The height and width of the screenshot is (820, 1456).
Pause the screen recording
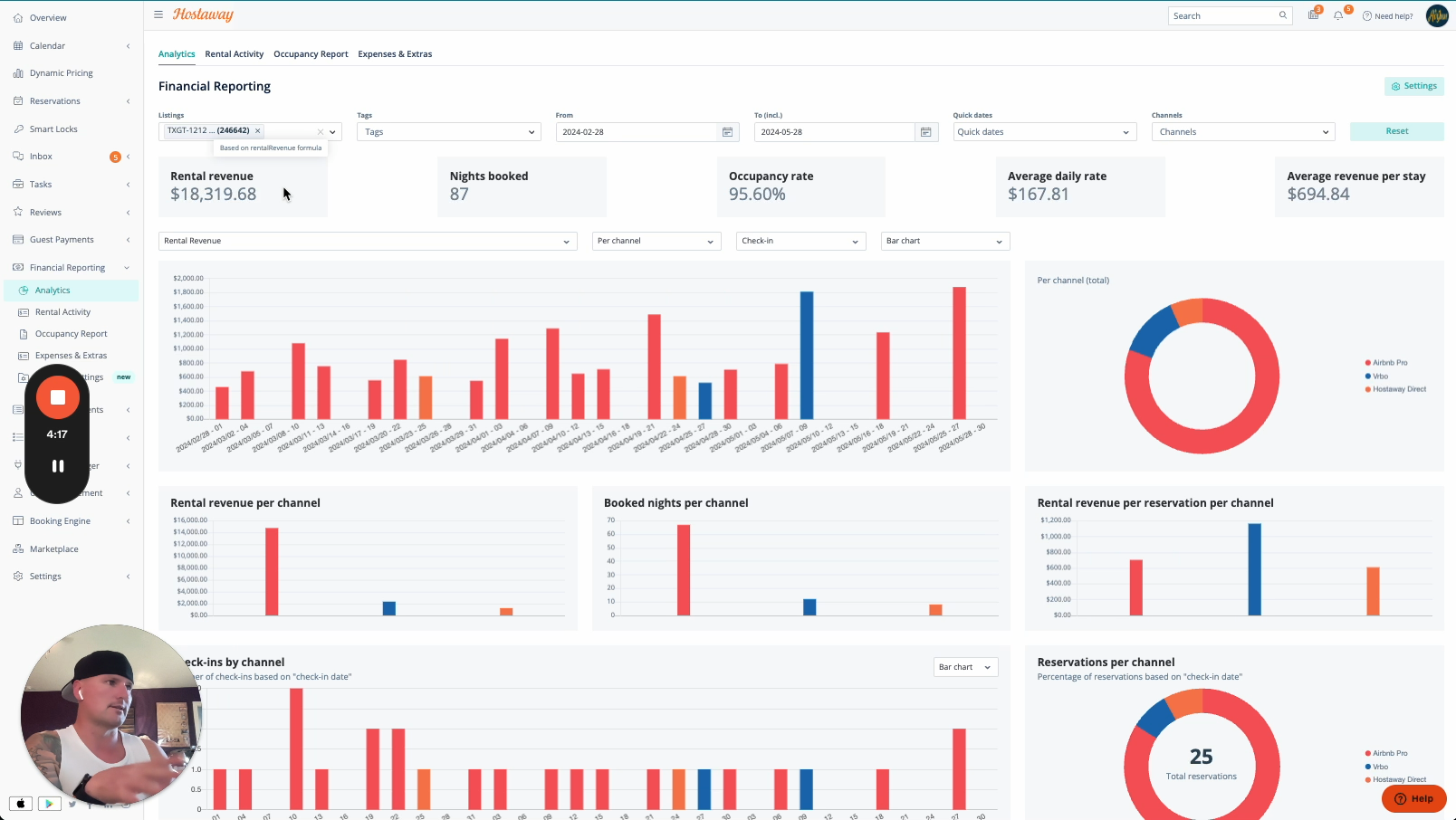(x=58, y=466)
